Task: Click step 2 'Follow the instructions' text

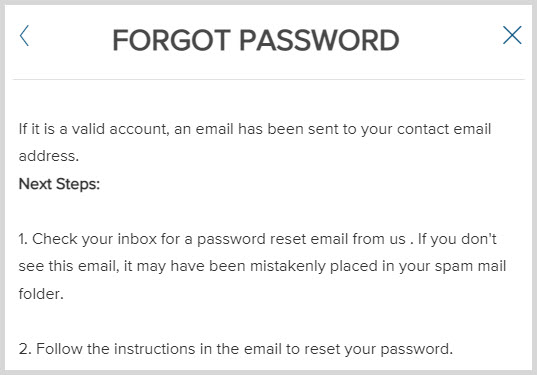Action: click(x=236, y=349)
